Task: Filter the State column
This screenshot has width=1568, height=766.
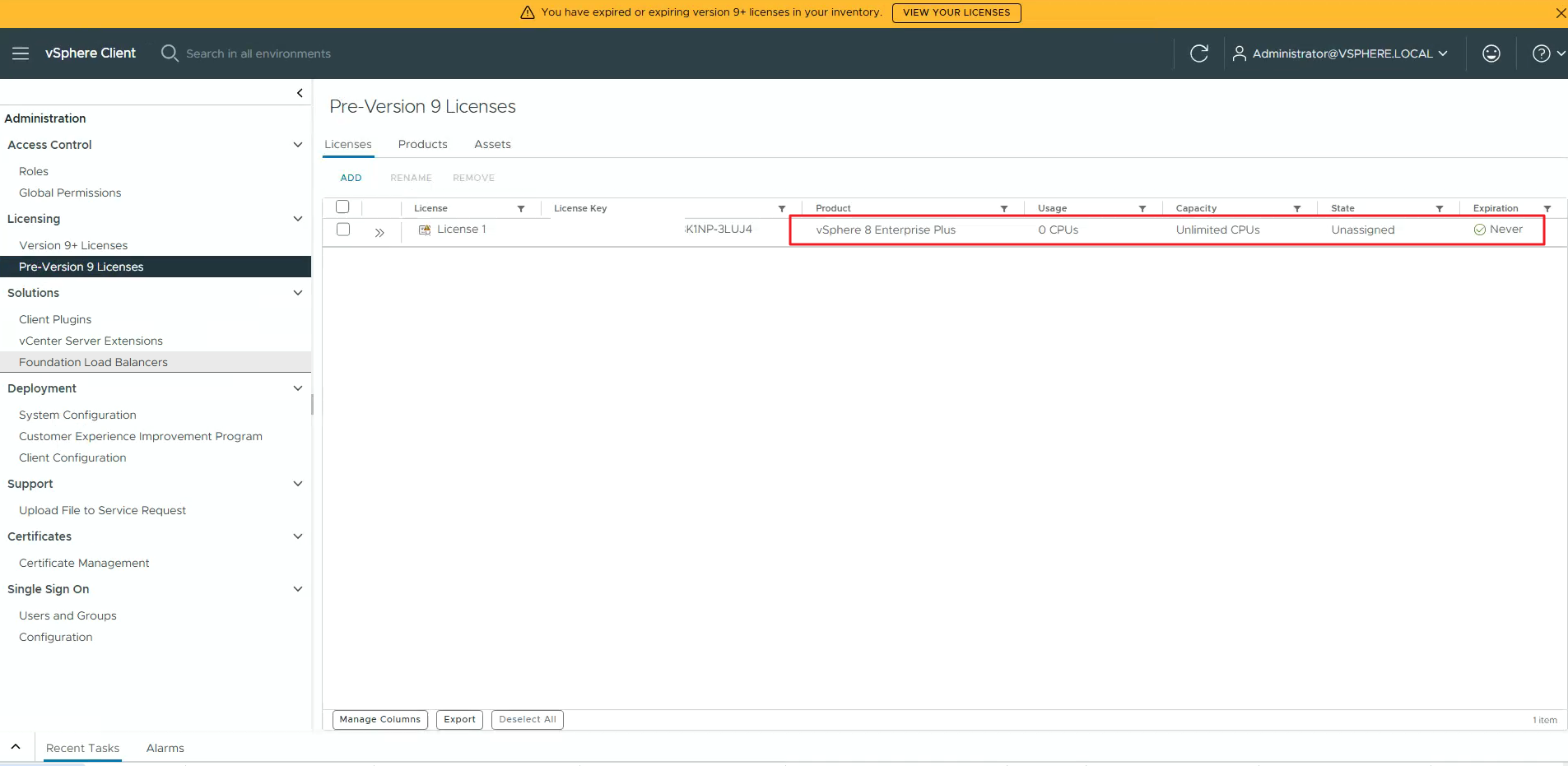Action: tap(1440, 209)
